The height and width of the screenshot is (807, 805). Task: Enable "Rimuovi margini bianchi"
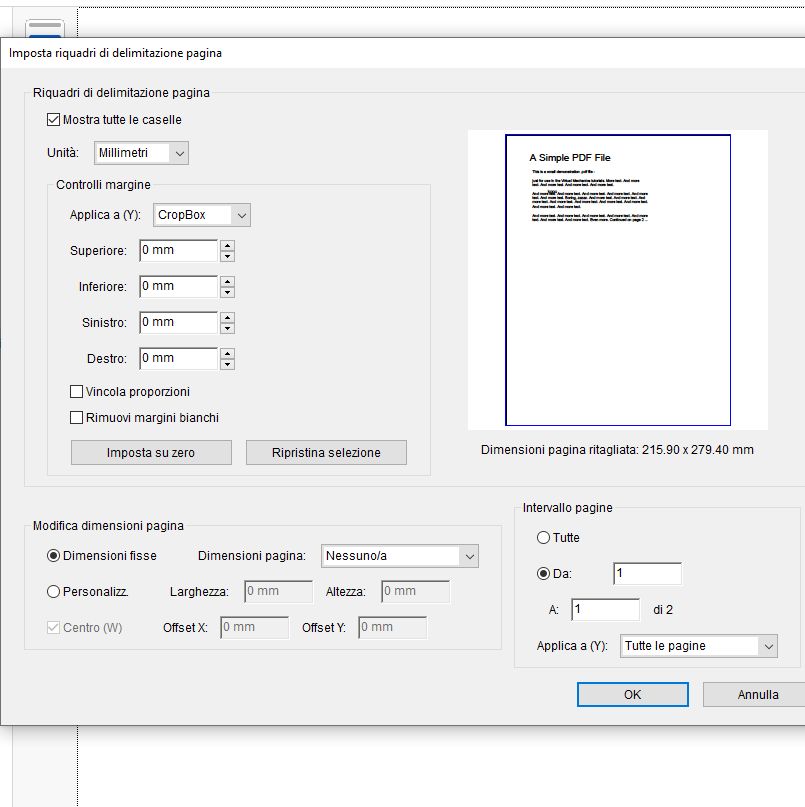pos(75,417)
